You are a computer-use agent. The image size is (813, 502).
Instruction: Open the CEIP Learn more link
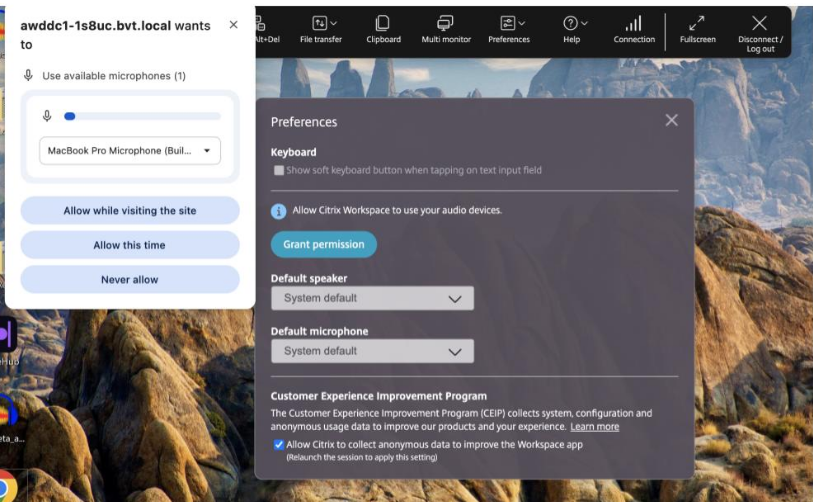(x=595, y=427)
